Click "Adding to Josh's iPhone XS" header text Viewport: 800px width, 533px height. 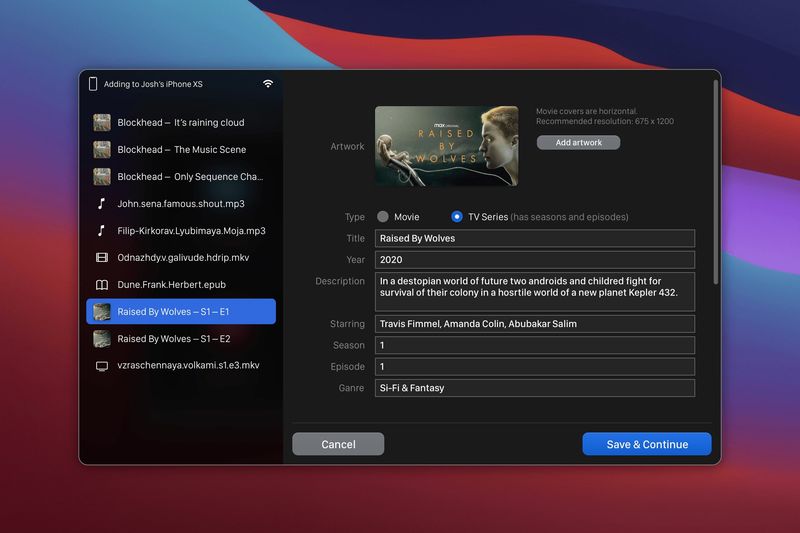point(153,84)
